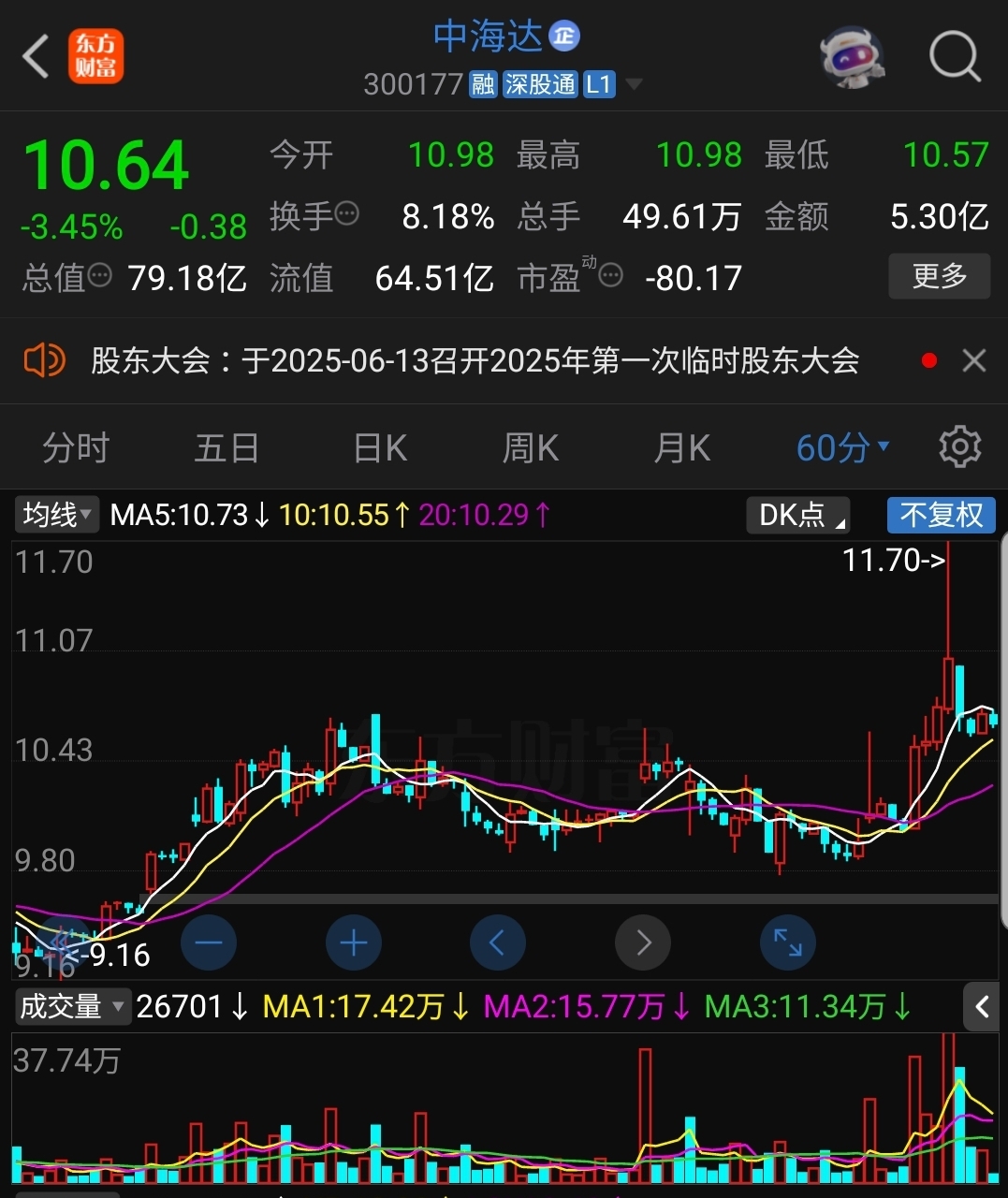Open the 成交量 indicator dropdown
The image size is (1008, 1198).
71,1006
